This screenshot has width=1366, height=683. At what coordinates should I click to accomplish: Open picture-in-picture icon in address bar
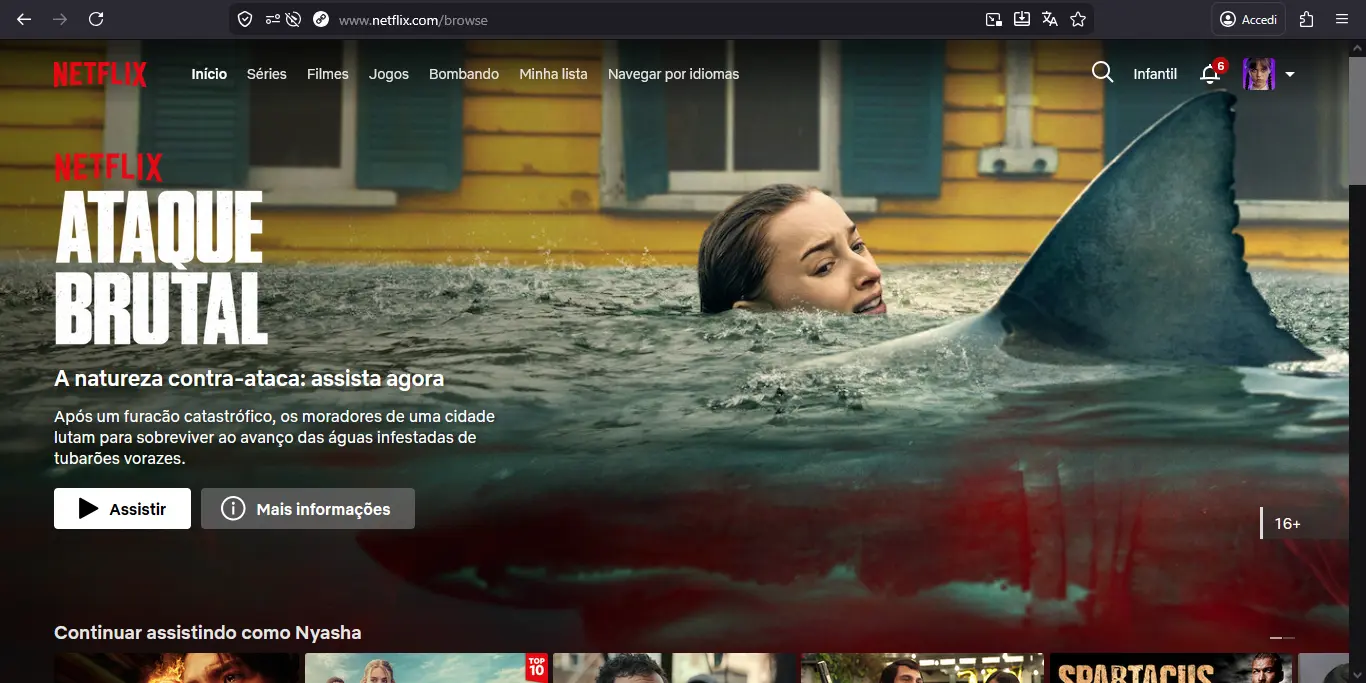[994, 19]
